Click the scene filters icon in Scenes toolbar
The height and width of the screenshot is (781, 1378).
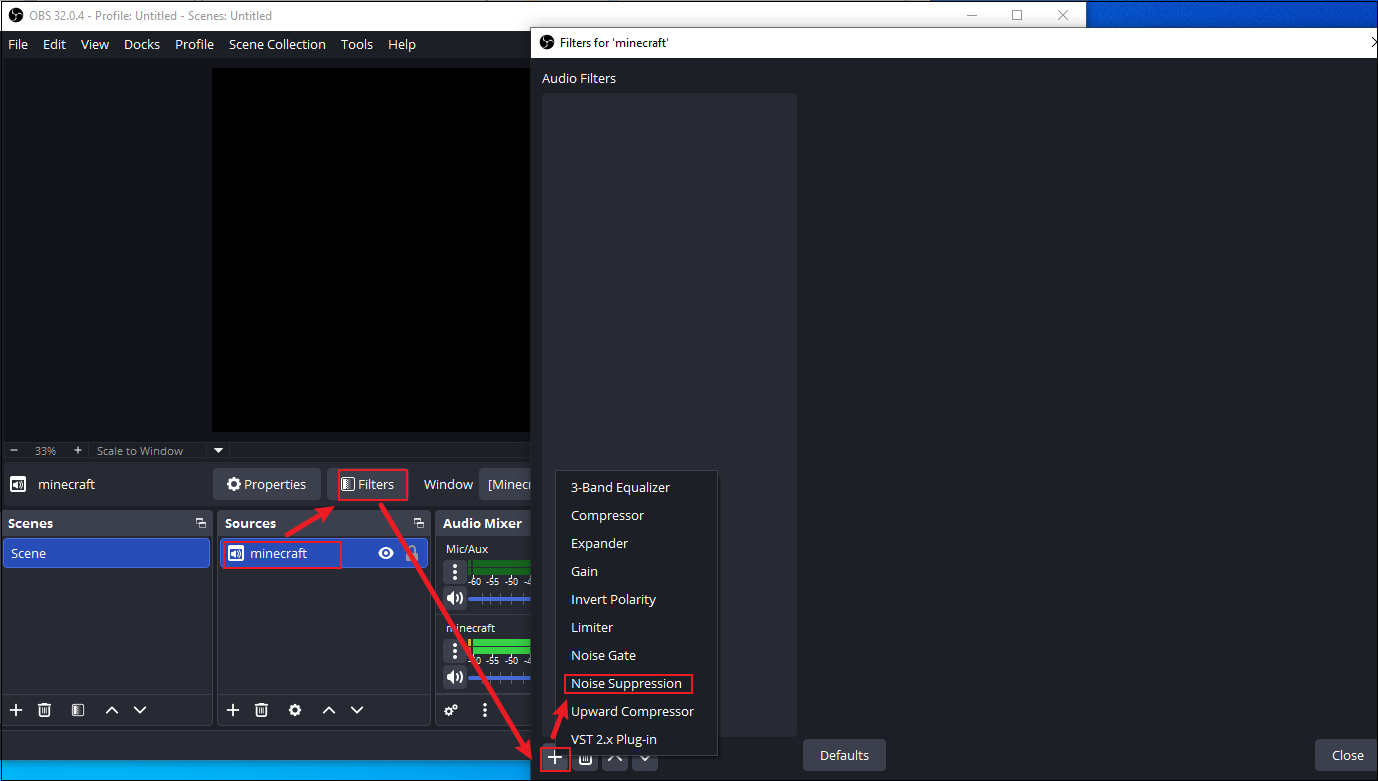tap(77, 710)
